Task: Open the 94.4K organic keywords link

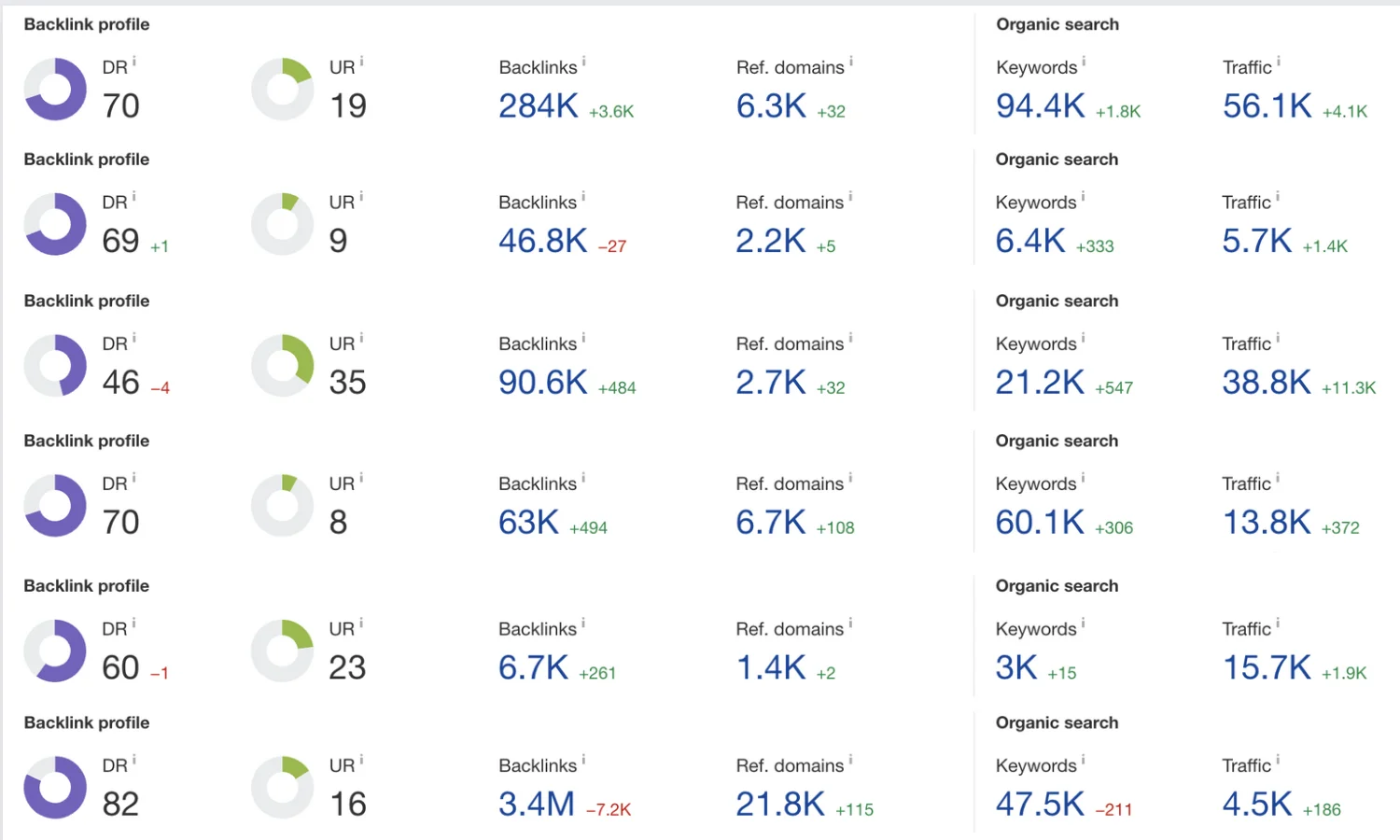Action: tap(1041, 106)
